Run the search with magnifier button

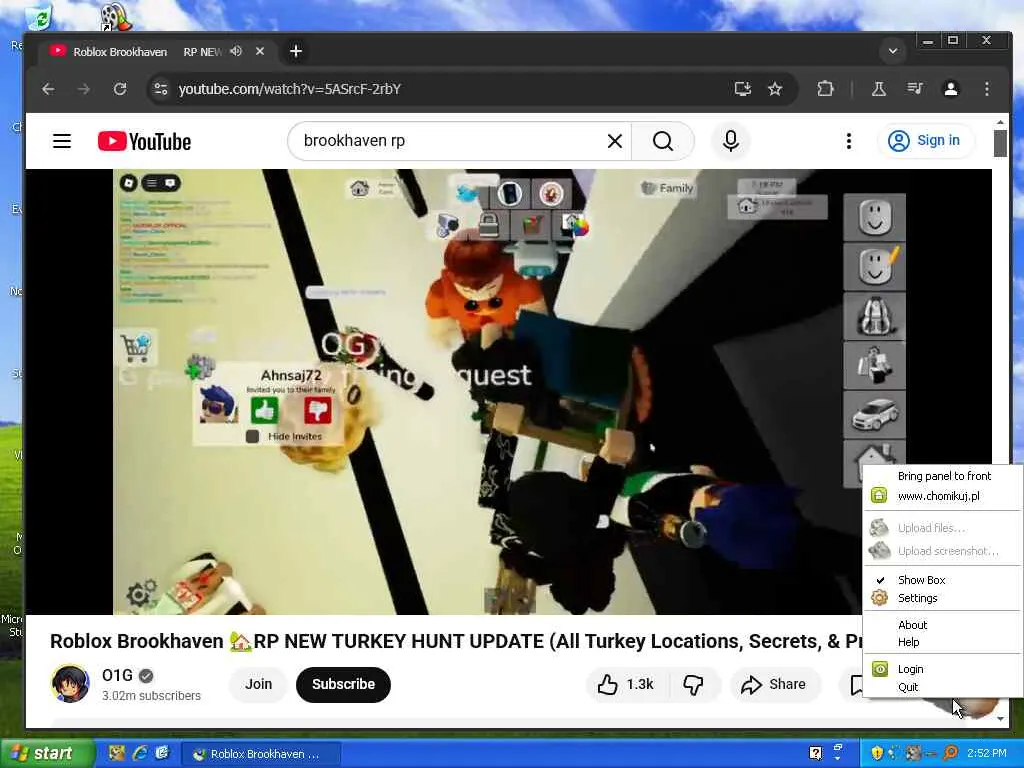click(x=662, y=141)
